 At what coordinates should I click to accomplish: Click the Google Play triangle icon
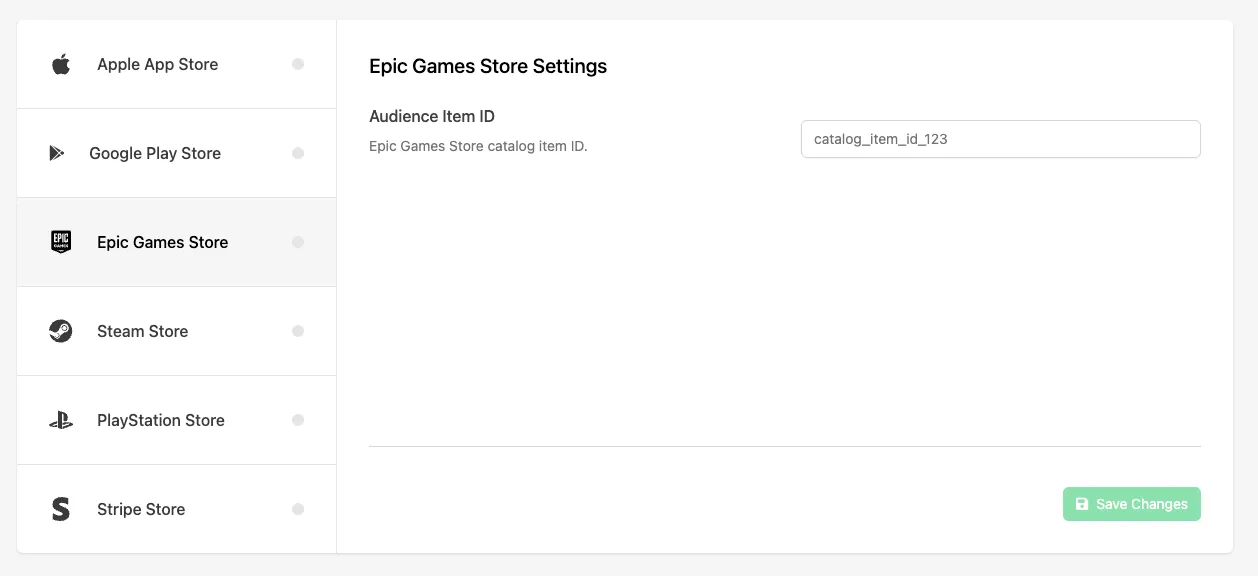(x=57, y=153)
